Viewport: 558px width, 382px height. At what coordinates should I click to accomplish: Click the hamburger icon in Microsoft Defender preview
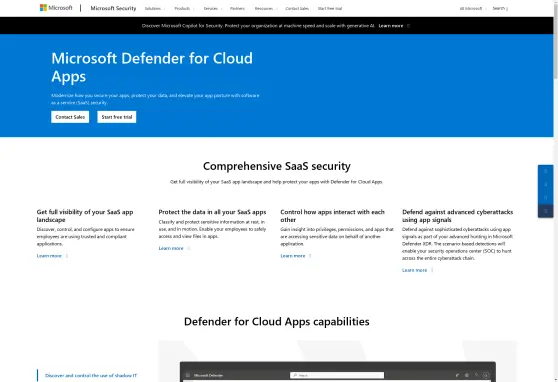(188, 375)
